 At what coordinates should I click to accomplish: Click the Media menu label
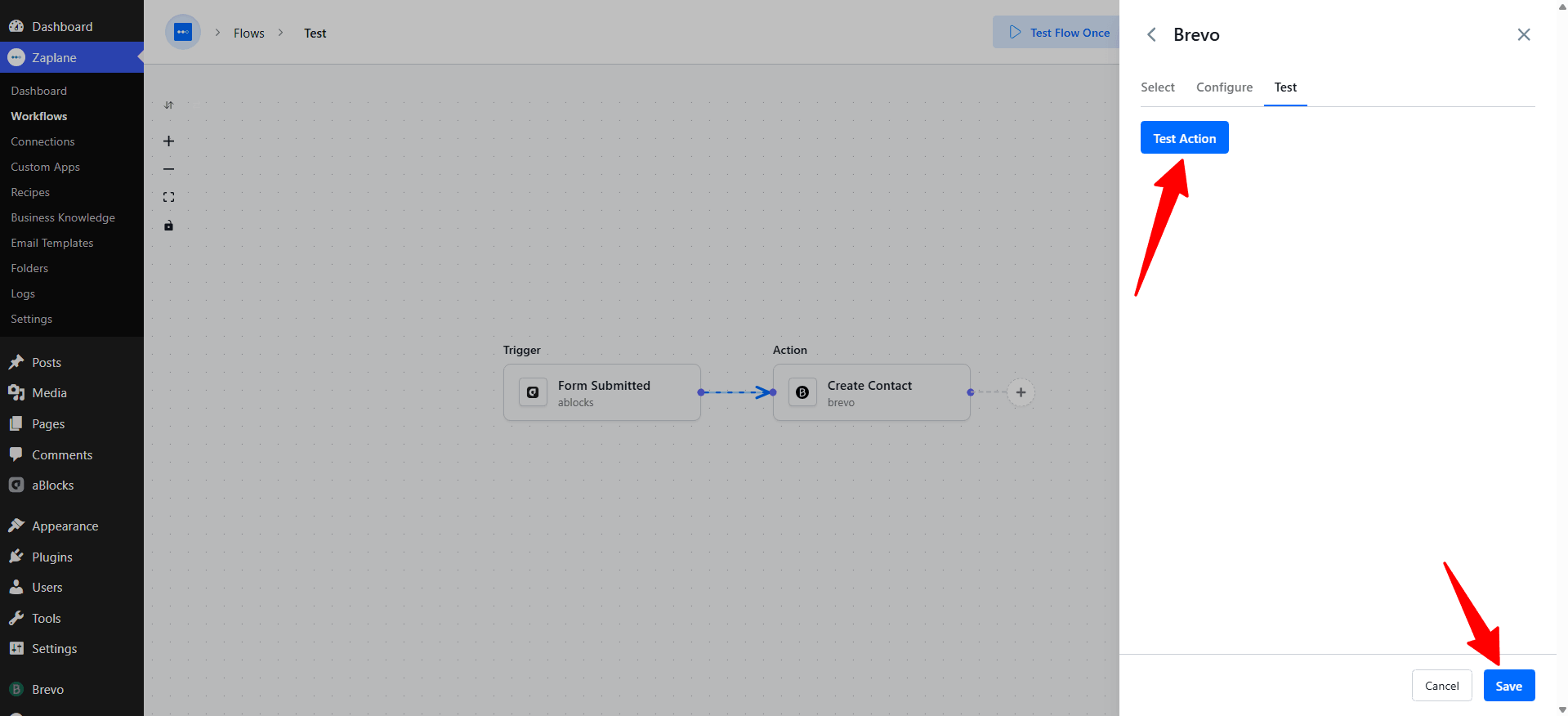pyautogui.click(x=49, y=393)
